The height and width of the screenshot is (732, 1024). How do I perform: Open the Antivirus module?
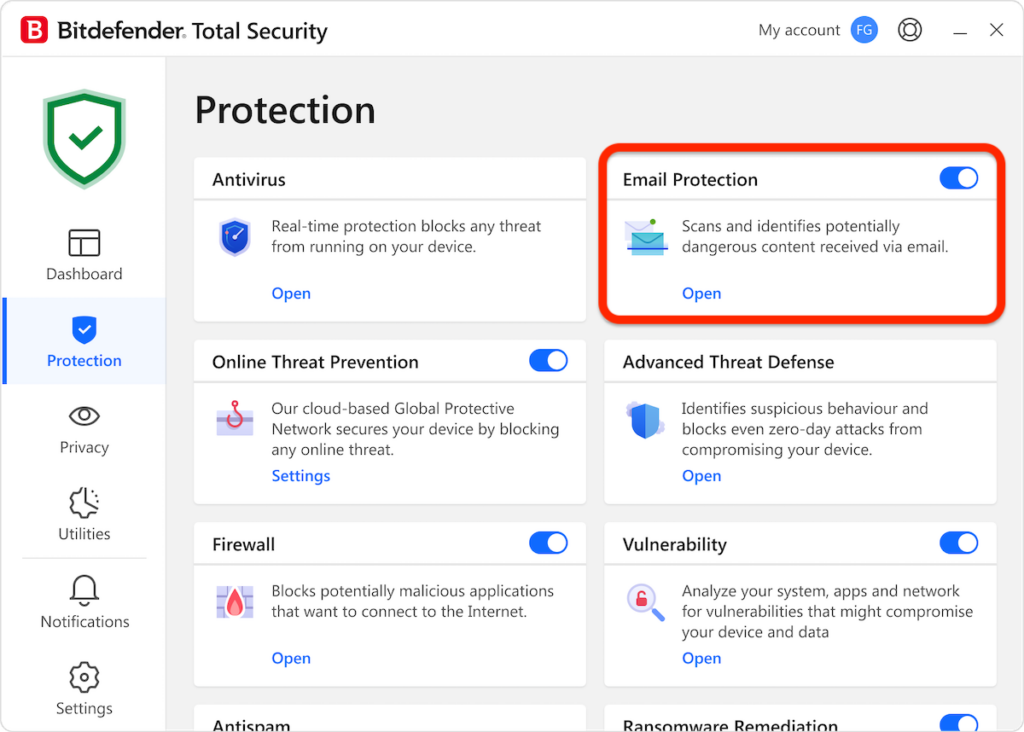tap(291, 293)
